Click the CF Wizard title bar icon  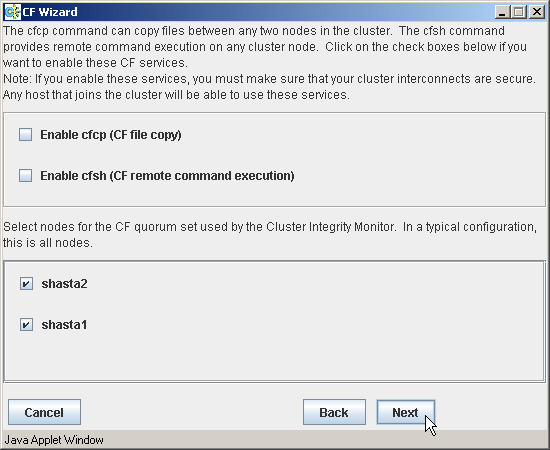click(x=12, y=12)
